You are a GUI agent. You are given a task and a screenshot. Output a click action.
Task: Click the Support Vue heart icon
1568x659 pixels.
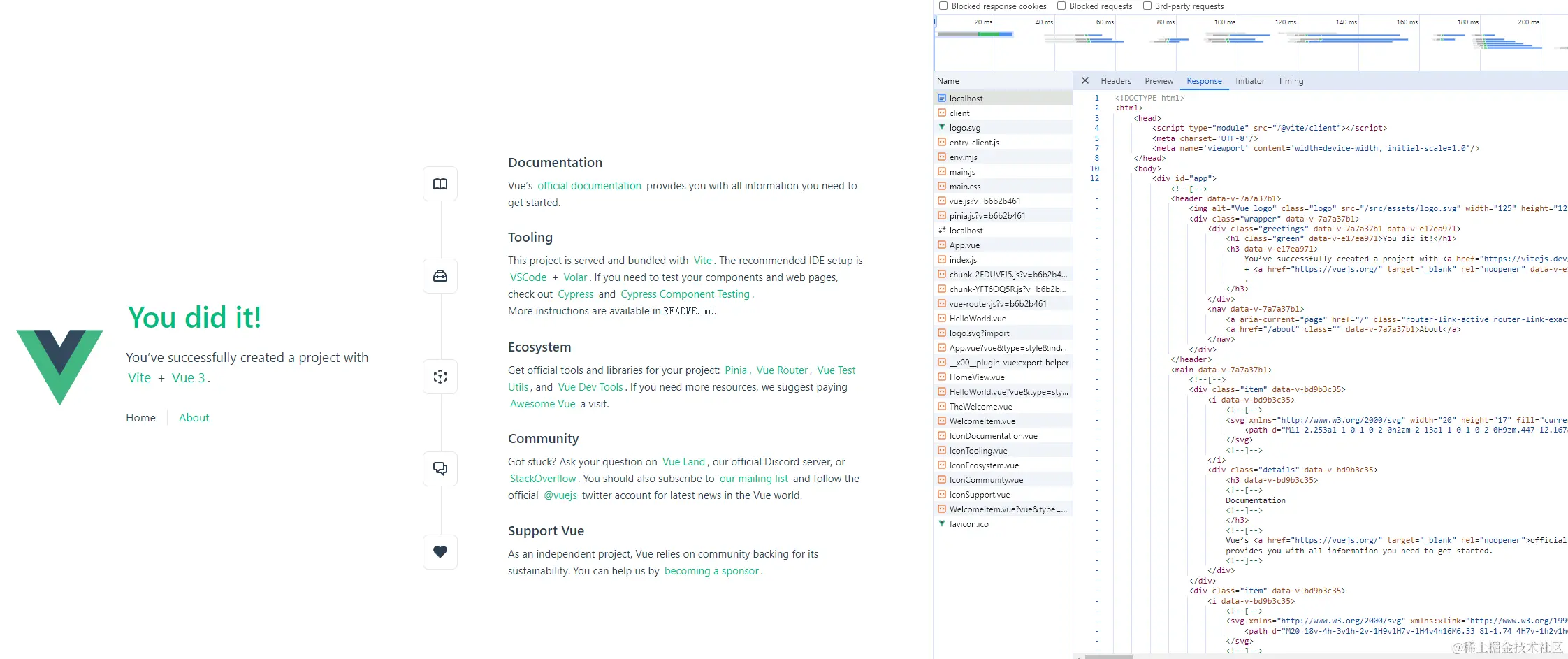[x=440, y=551]
